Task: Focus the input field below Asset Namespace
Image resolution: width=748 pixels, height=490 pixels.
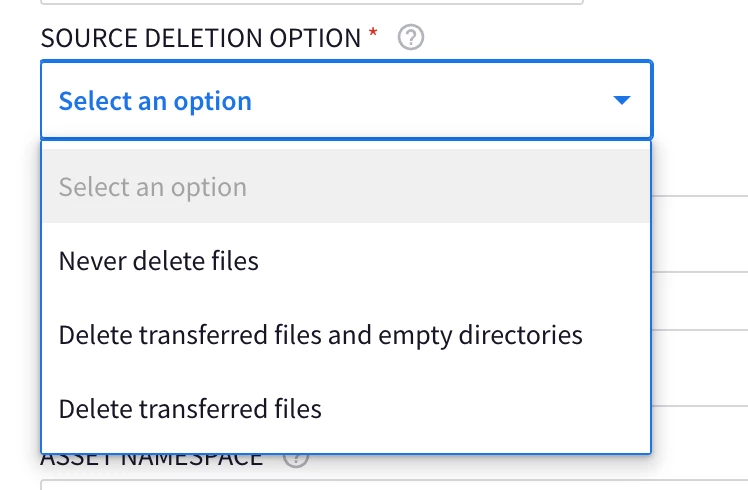Action: coord(394,485)
